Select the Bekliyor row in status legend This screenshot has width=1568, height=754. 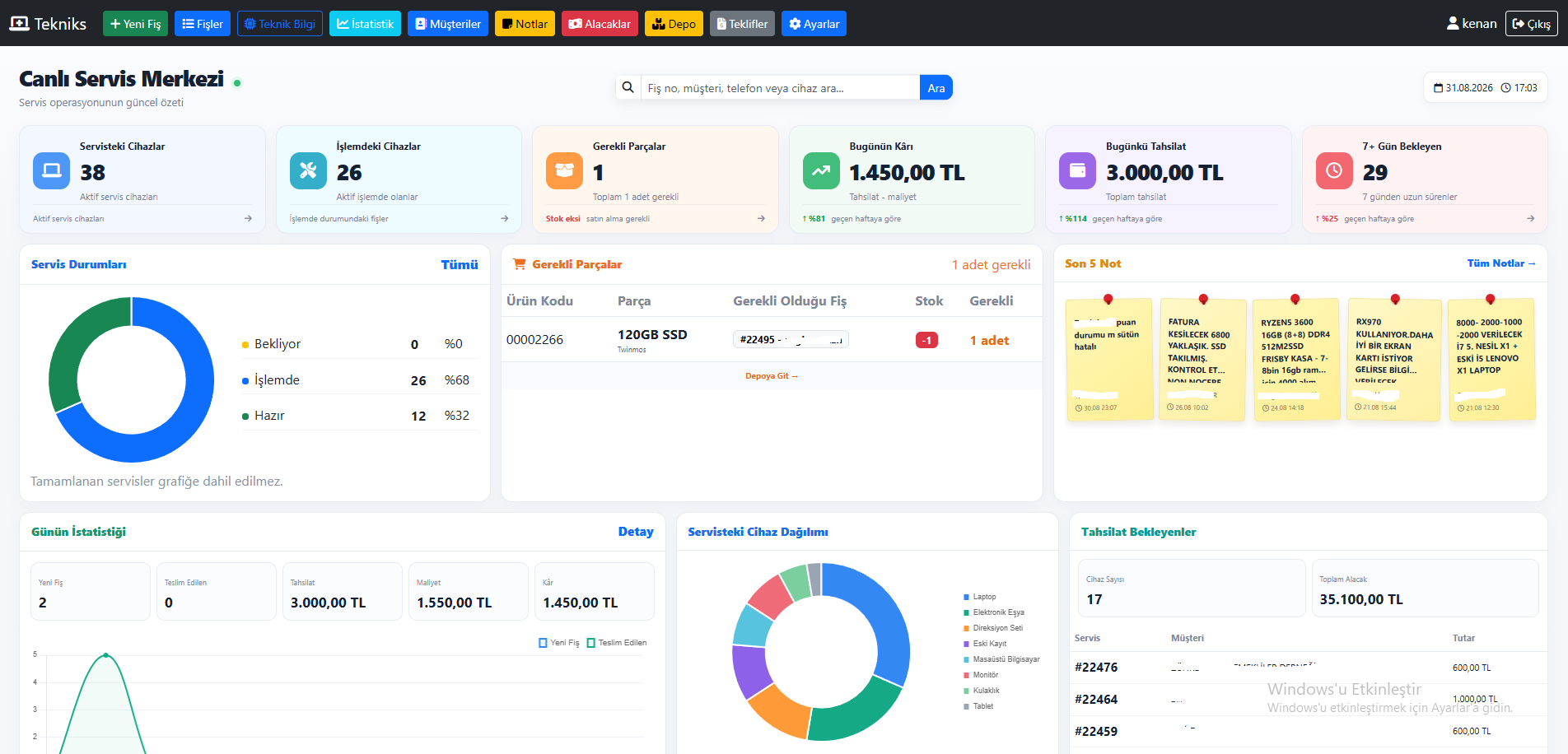coord(360,344)
